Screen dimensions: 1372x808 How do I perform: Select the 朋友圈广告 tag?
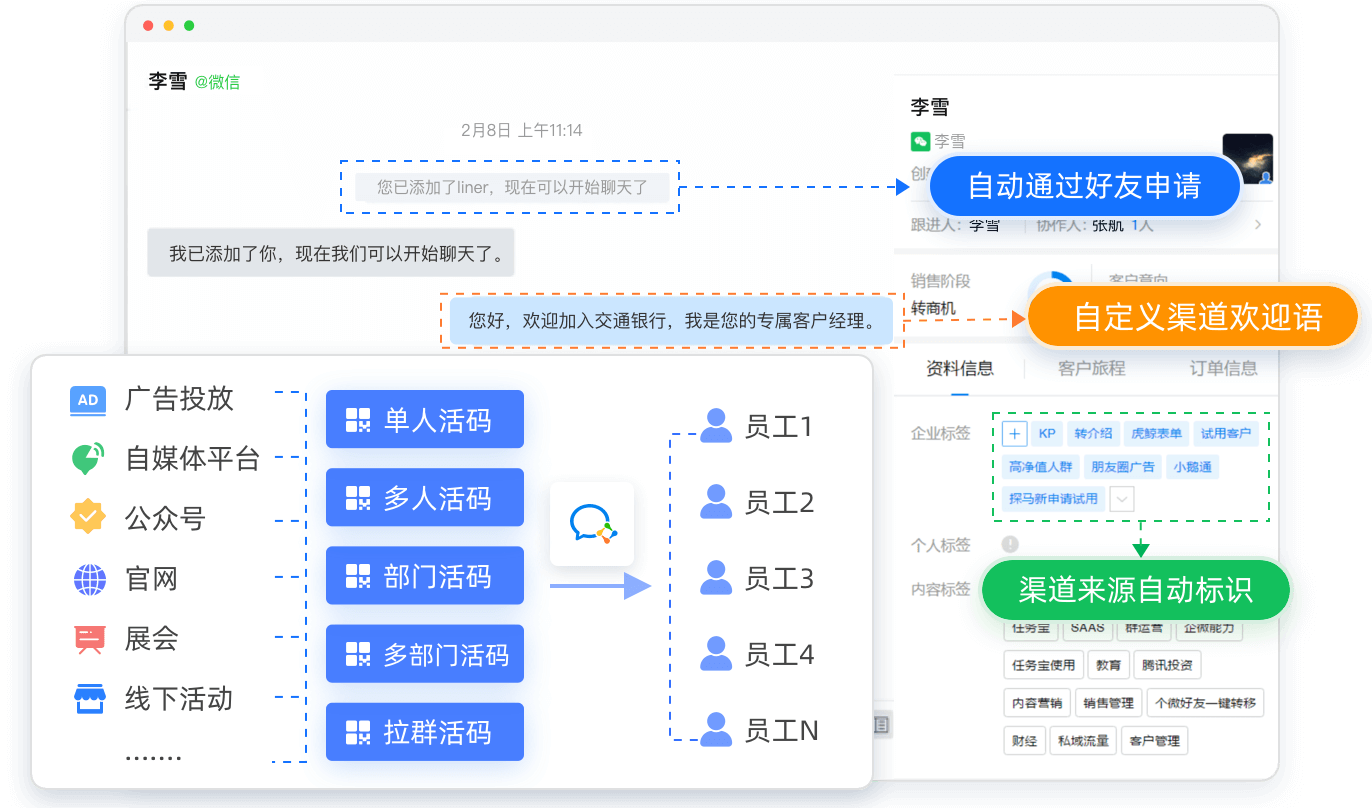point(1122,466)
